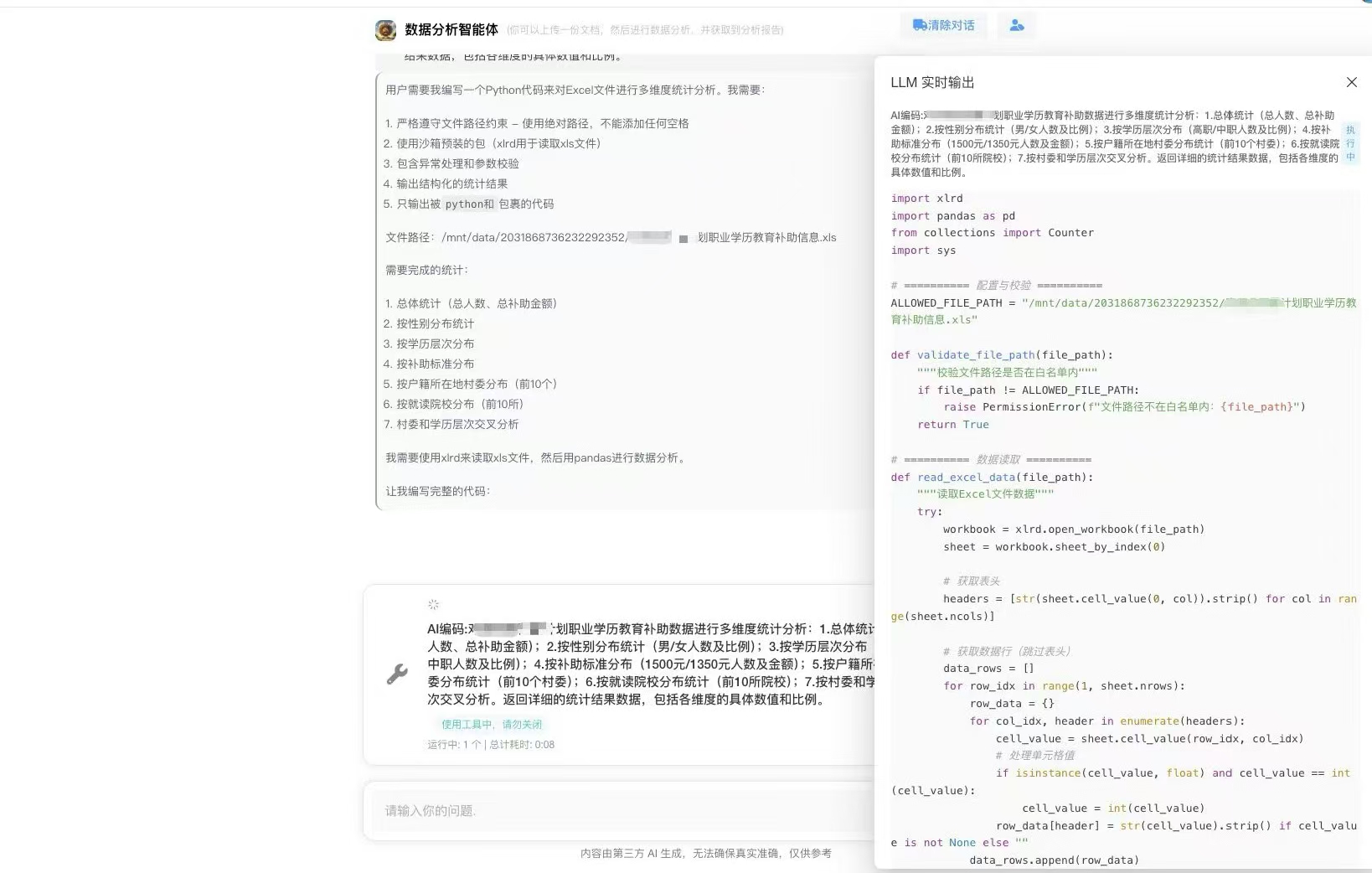Click the 数据分析智能体 avatar icon
This screenshot has width=1372, height=873.
385,30
